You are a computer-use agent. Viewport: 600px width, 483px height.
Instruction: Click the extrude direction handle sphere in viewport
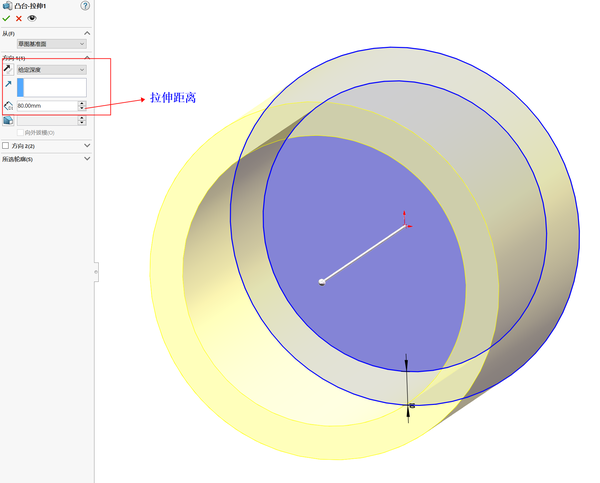point(322,282)
